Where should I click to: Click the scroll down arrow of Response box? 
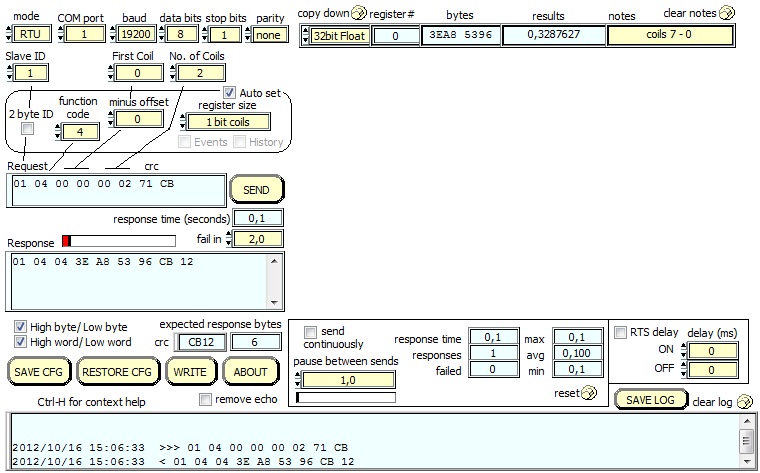click(x=274, y=303)
